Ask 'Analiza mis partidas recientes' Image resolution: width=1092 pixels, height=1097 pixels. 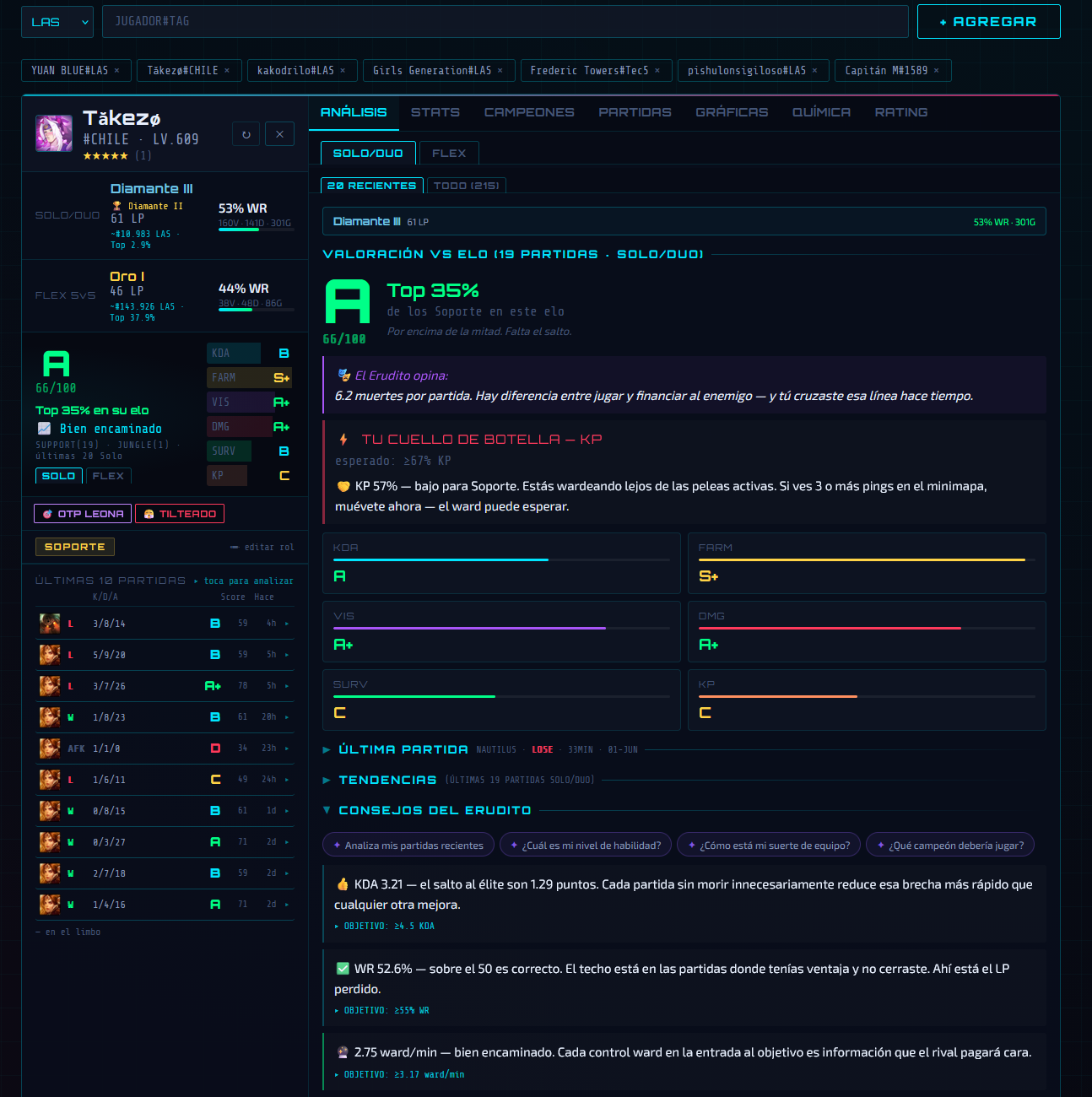408,845
